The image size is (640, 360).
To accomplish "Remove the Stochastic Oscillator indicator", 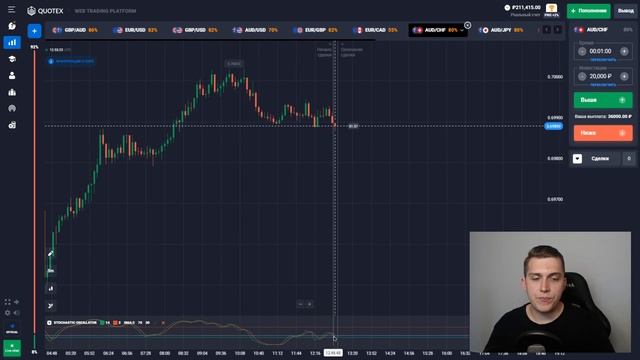I will tap(163, 323).
